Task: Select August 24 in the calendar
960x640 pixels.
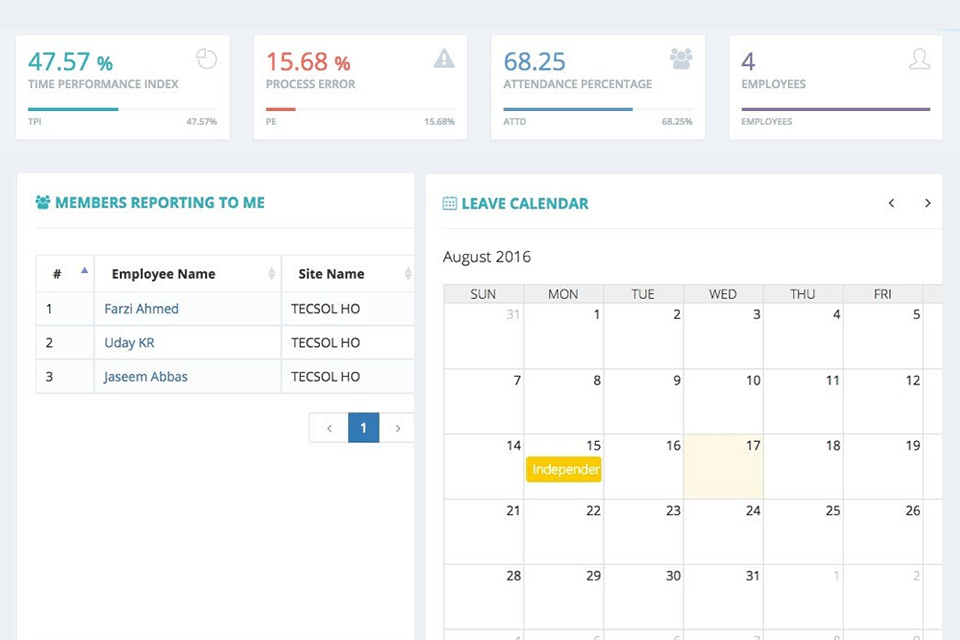Action: (723, 532)
